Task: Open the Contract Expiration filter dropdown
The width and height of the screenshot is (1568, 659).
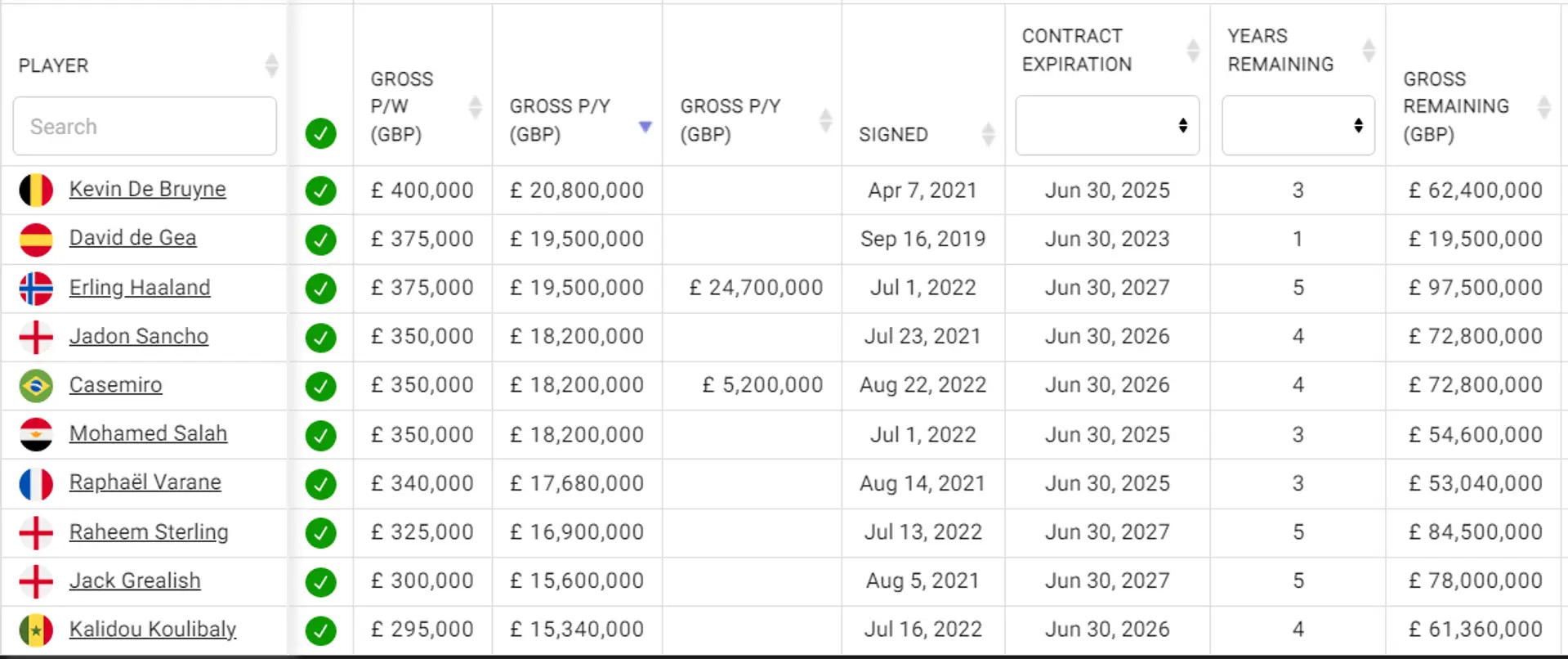Action: click(x=1107, y=125)
